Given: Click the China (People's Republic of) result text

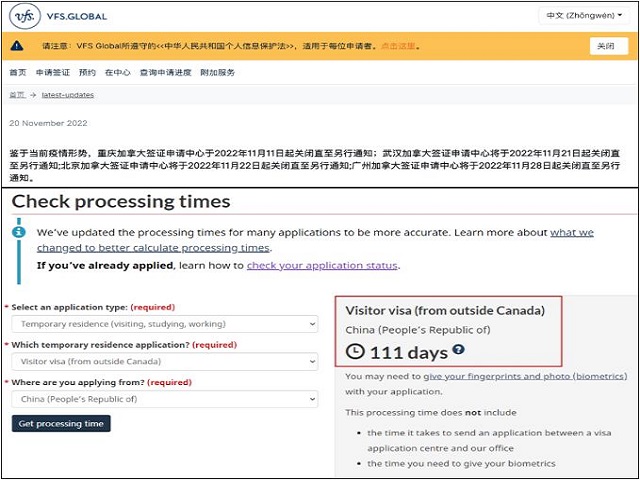Looking at the screenshot, I should pyautogui.click(x=418, y=330).
